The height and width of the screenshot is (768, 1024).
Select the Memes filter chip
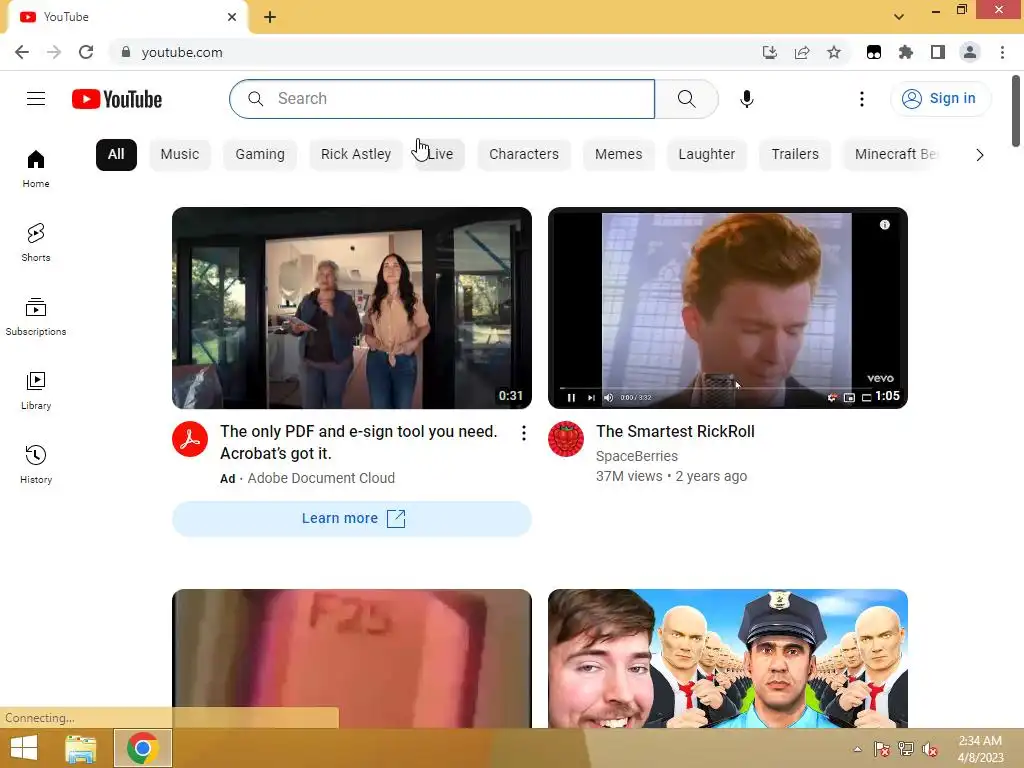(x=618, y=155)
